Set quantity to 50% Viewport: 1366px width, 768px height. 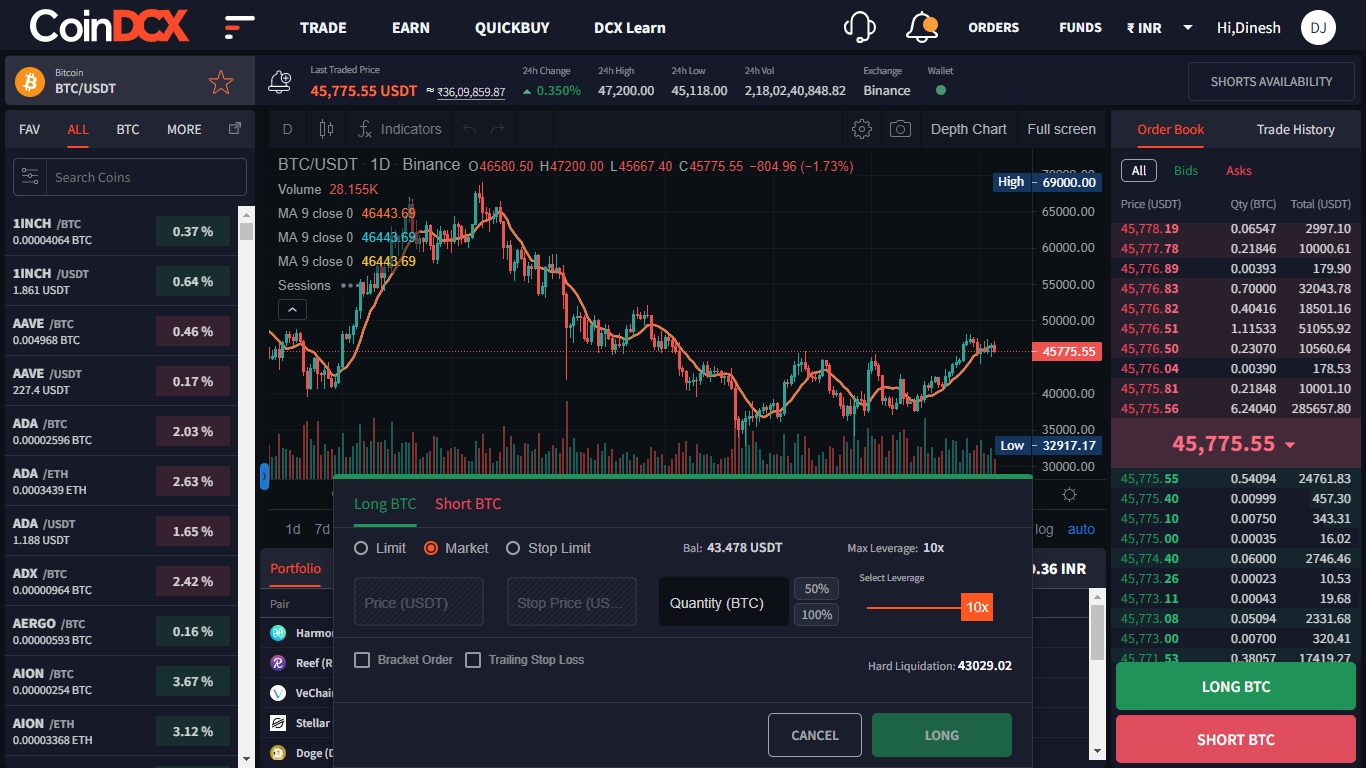tap(816, 589)
